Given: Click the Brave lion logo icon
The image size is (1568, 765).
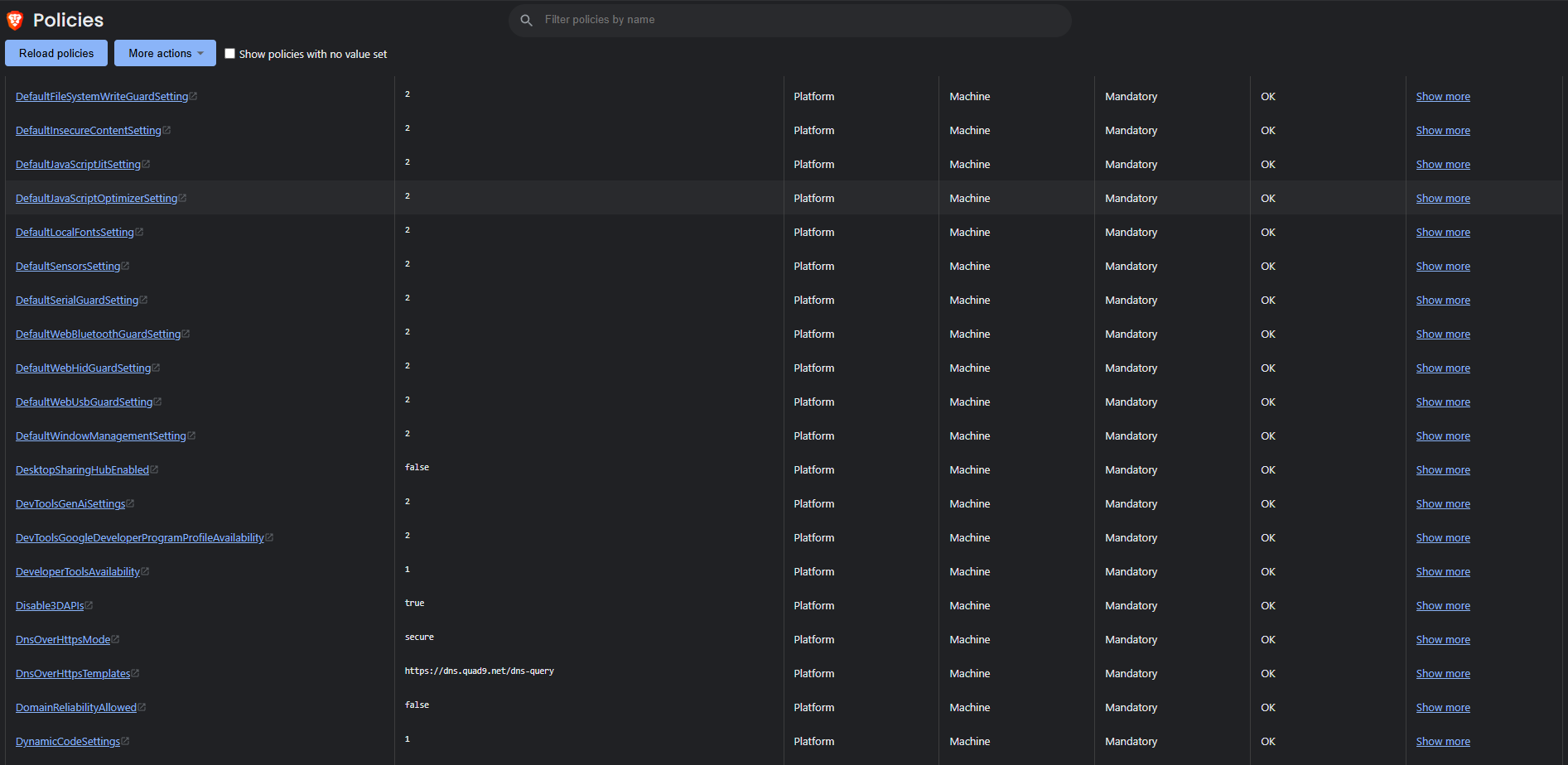Looking at the screenshot, I should point(15,21).
